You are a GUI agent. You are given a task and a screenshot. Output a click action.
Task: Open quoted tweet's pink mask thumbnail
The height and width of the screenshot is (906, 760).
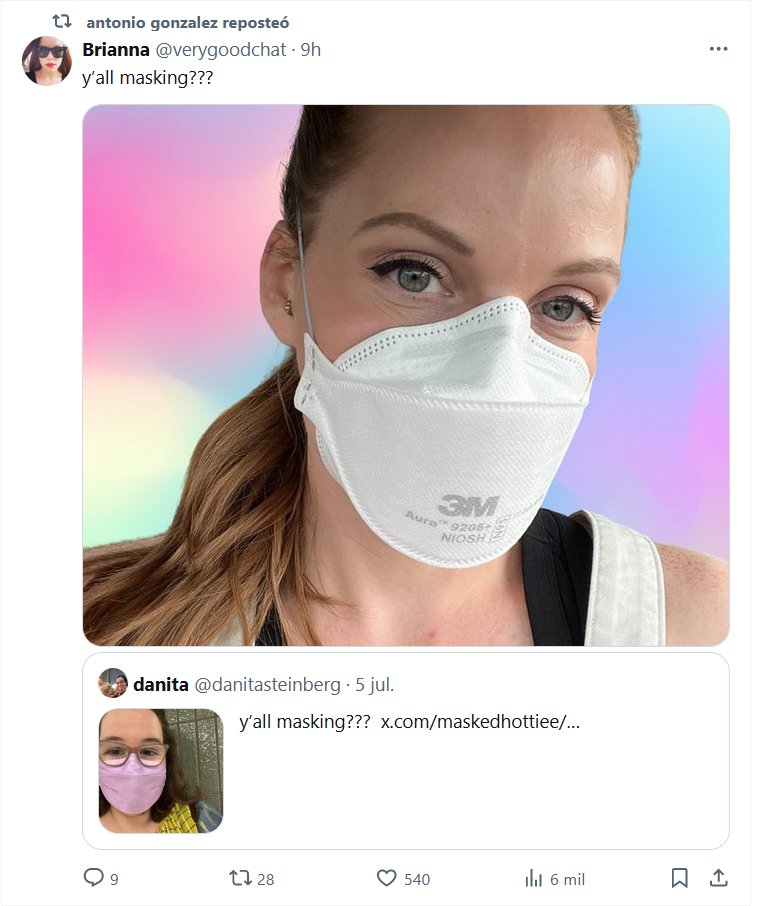coord(160,770)
